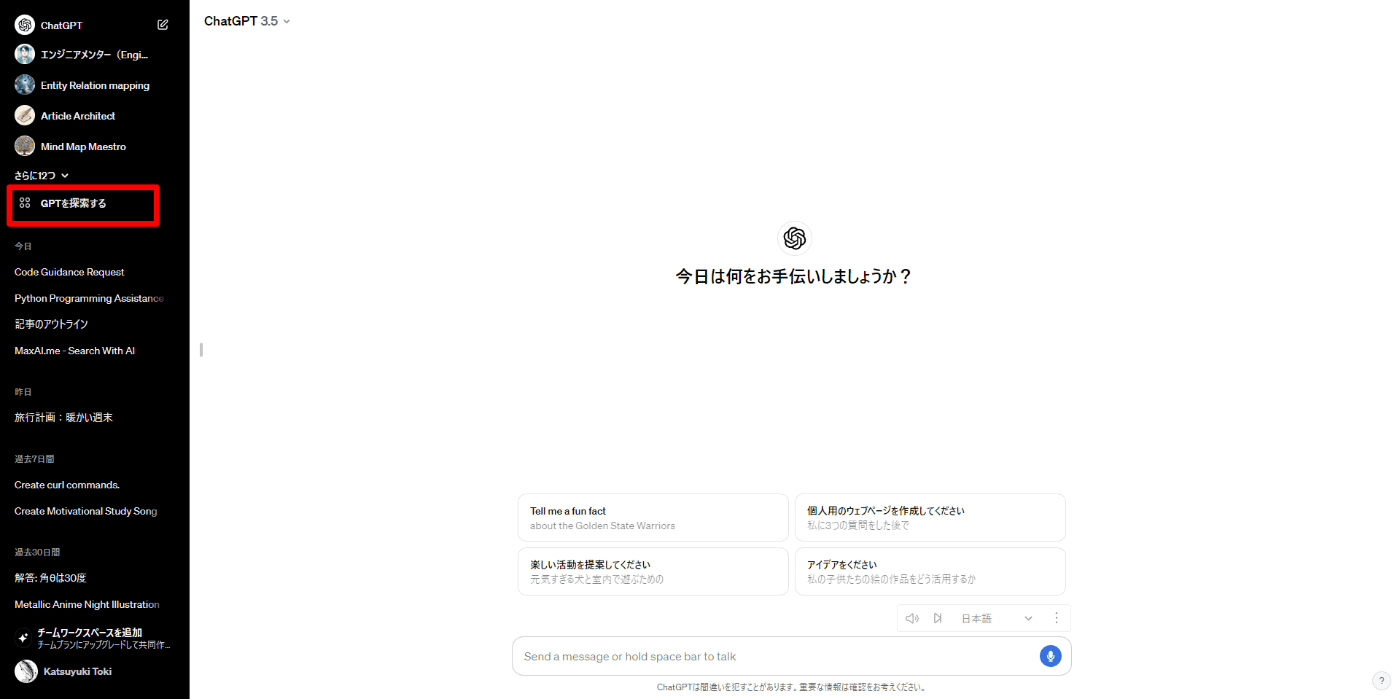Image resolution: width=1400 pixels, height=699 pixels.
Task: Click the Article Architect name
Action: [x=78, y=116]
